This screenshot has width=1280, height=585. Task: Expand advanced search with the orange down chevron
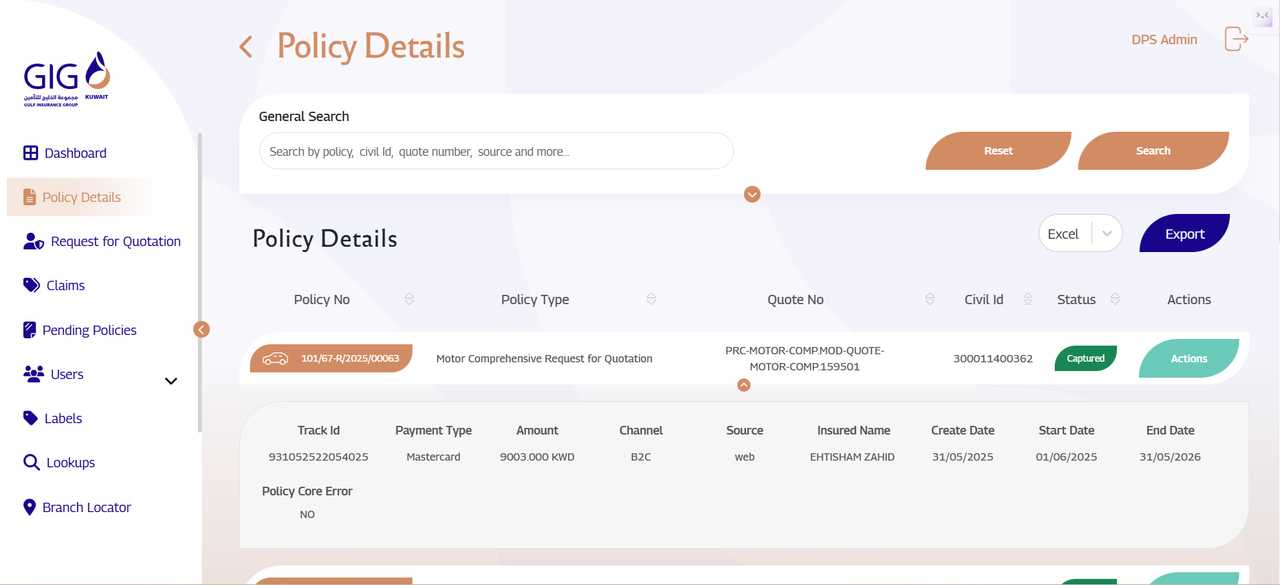(752, 194)
